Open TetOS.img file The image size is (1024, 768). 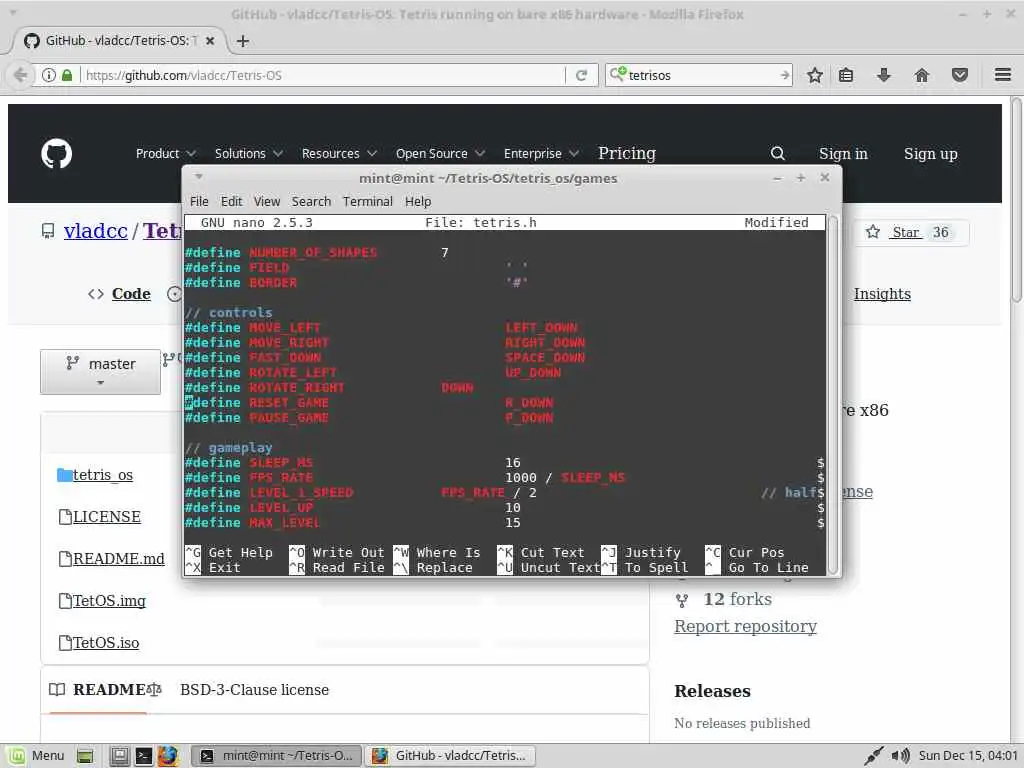pyautogui.click(x=109, y=600)
